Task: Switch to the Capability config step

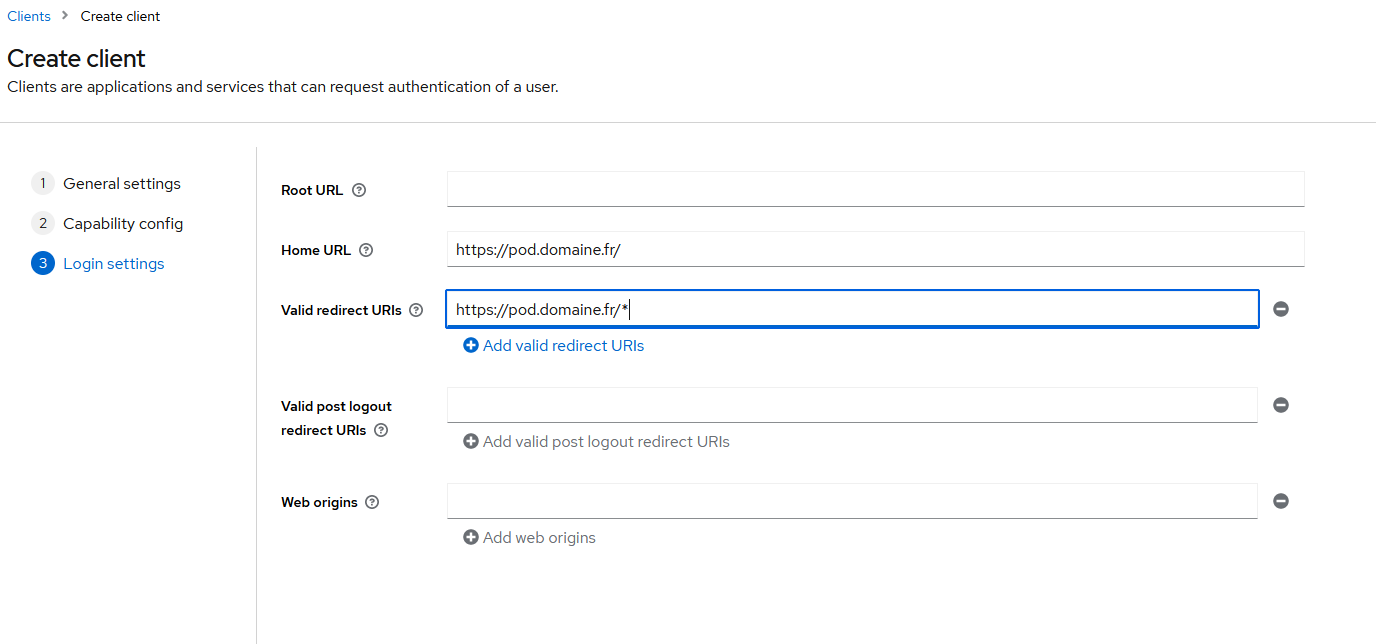Action: pyautogui.click(x=123, y=224)
